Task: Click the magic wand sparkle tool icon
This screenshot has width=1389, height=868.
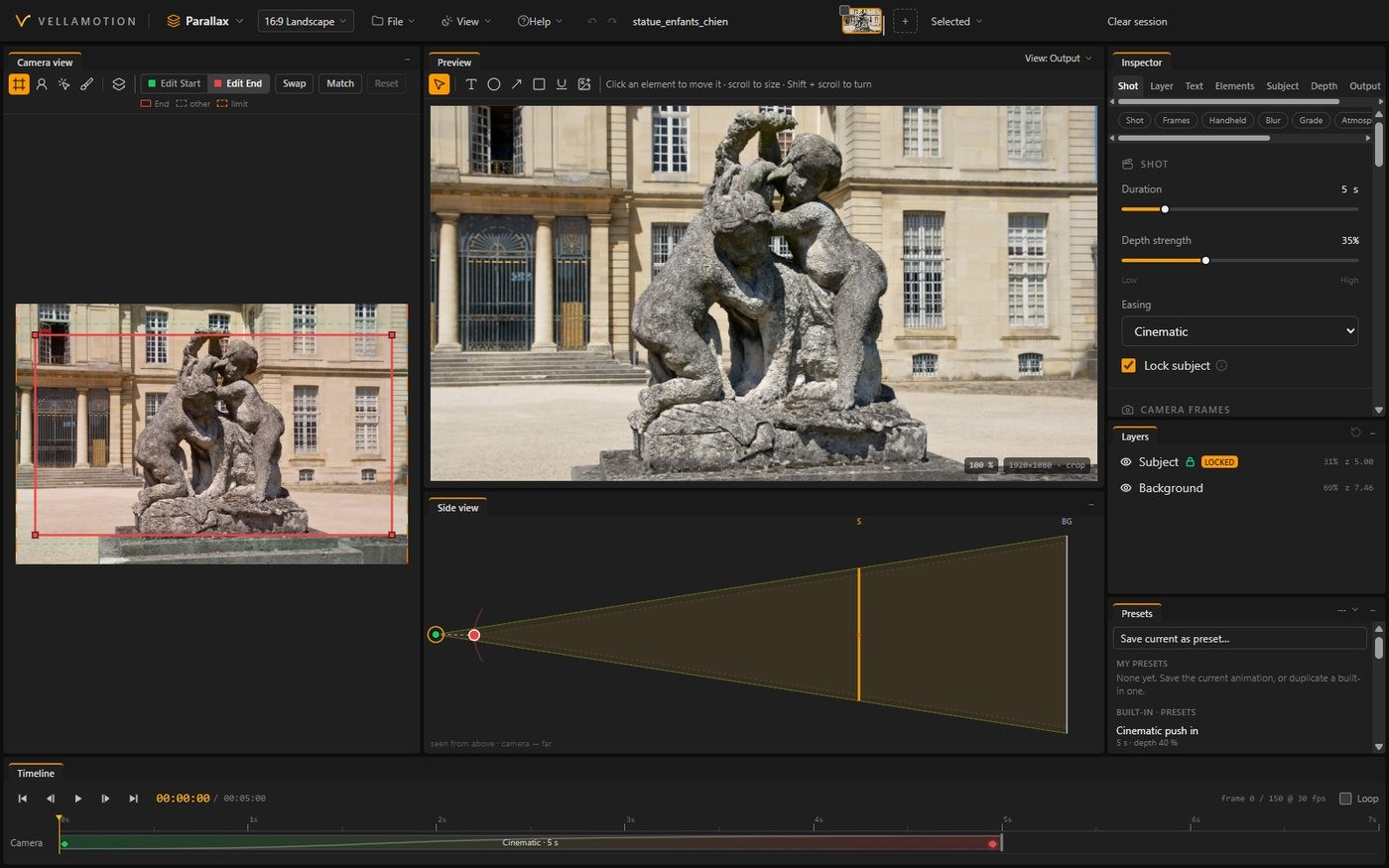Action: click(x=64, y=84)
